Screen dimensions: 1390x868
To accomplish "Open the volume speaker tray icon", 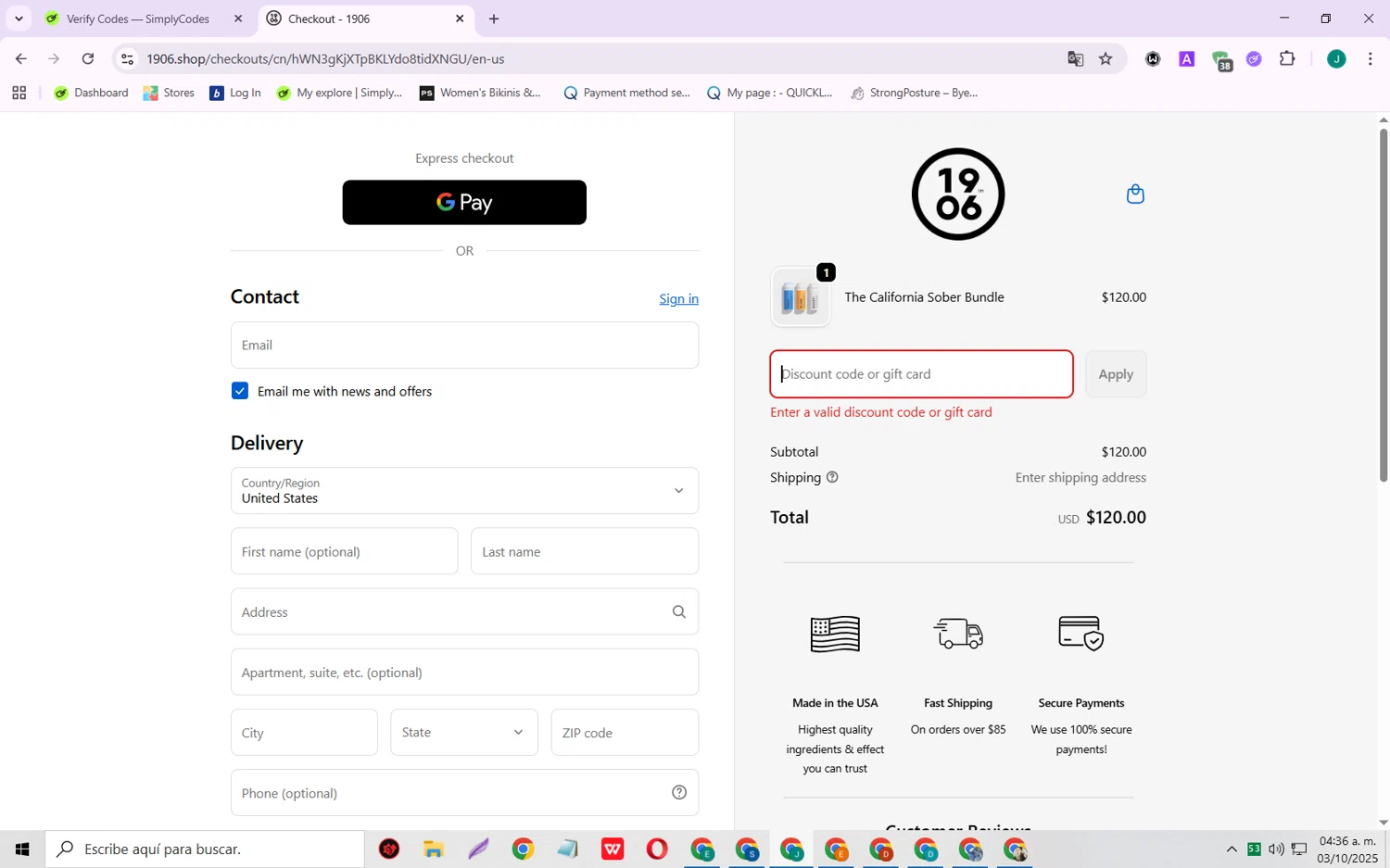I will click(x=1276, y=849).
